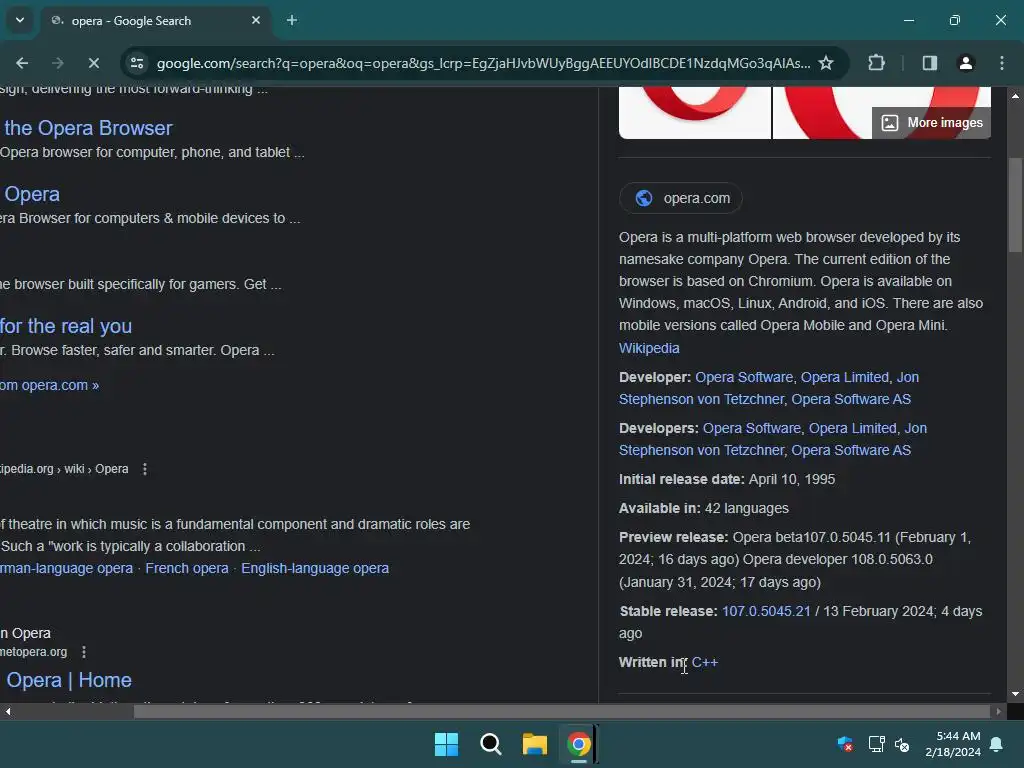Click the scroll right arrow
The image size is (1024, 768).
(x=999, y=711)
